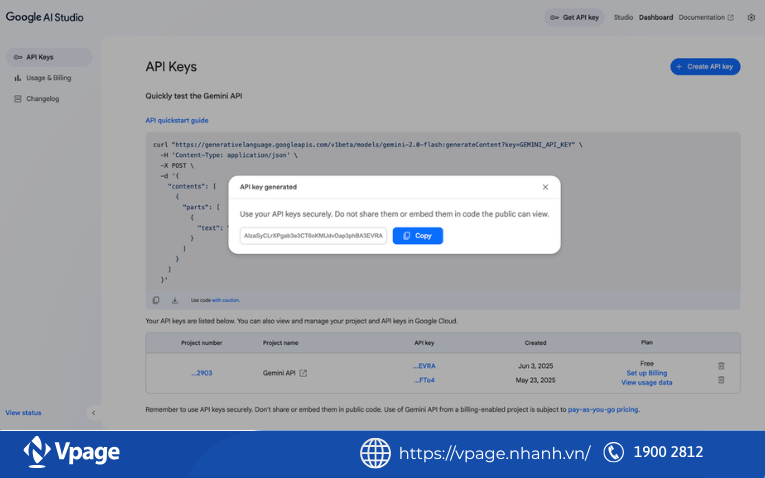Click the Set up Billing link

(646, 373)
